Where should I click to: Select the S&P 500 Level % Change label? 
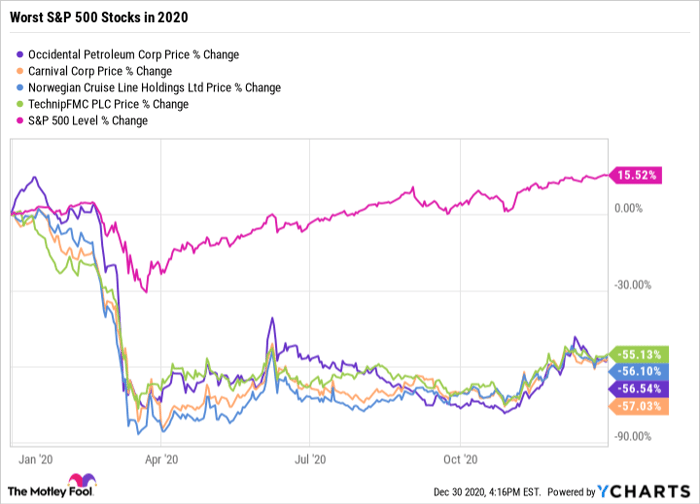click(x=90, y=120)
